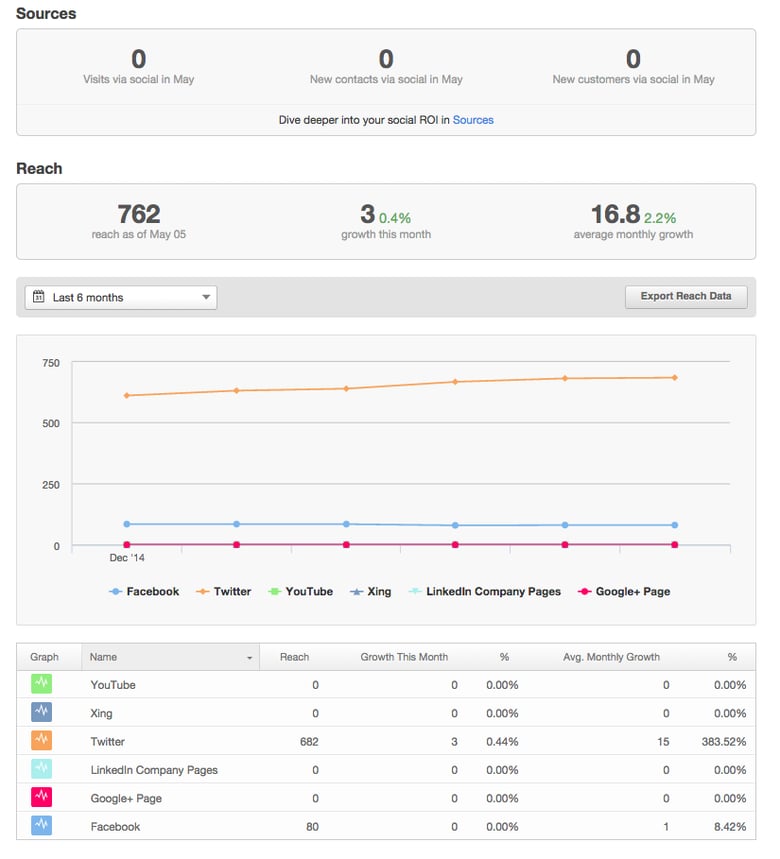Toggle the Google+ Page legend entry
Viewport: 780px width, 859px height.
[x=624, y=592]
